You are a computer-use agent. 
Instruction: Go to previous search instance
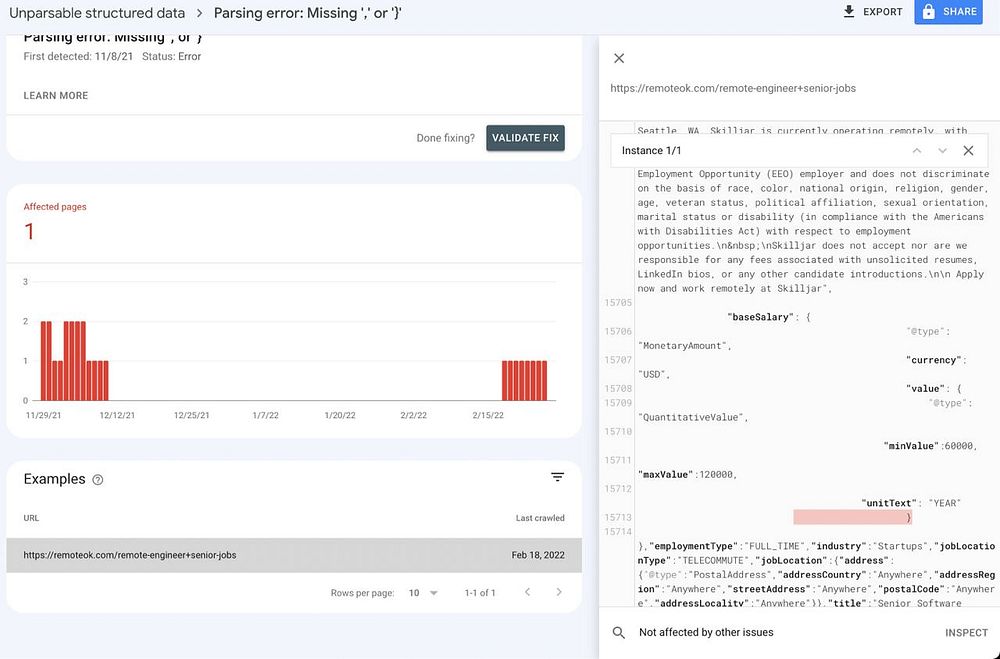click(x=916, y=151)
